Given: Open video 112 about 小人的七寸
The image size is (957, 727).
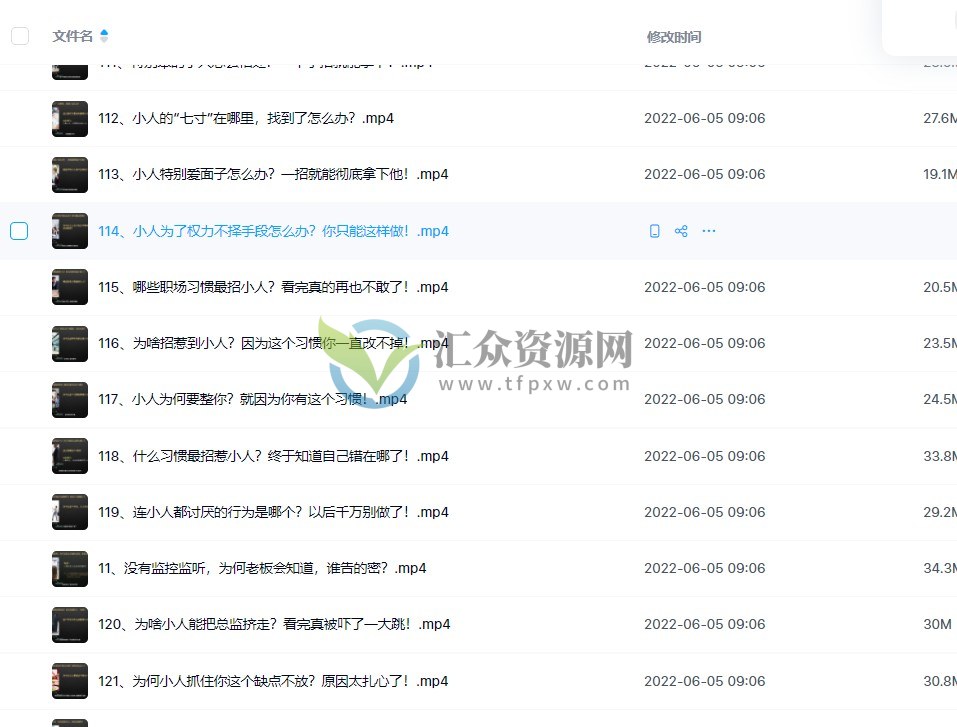Looking at the screenshot, I should pyautogui.click(x=245, y=118).
